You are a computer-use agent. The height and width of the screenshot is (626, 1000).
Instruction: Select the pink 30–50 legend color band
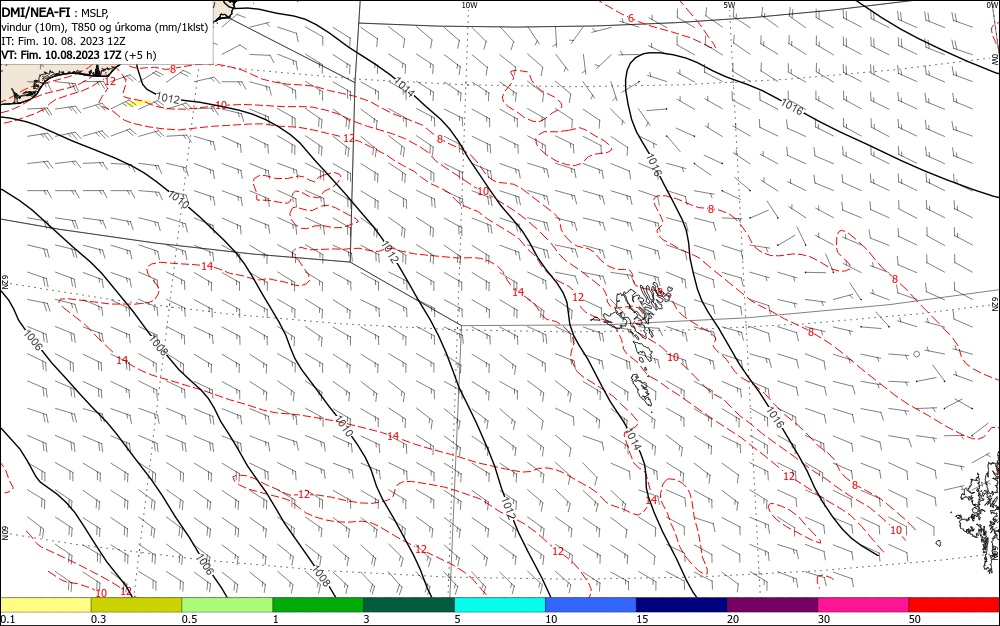point(863,605)
